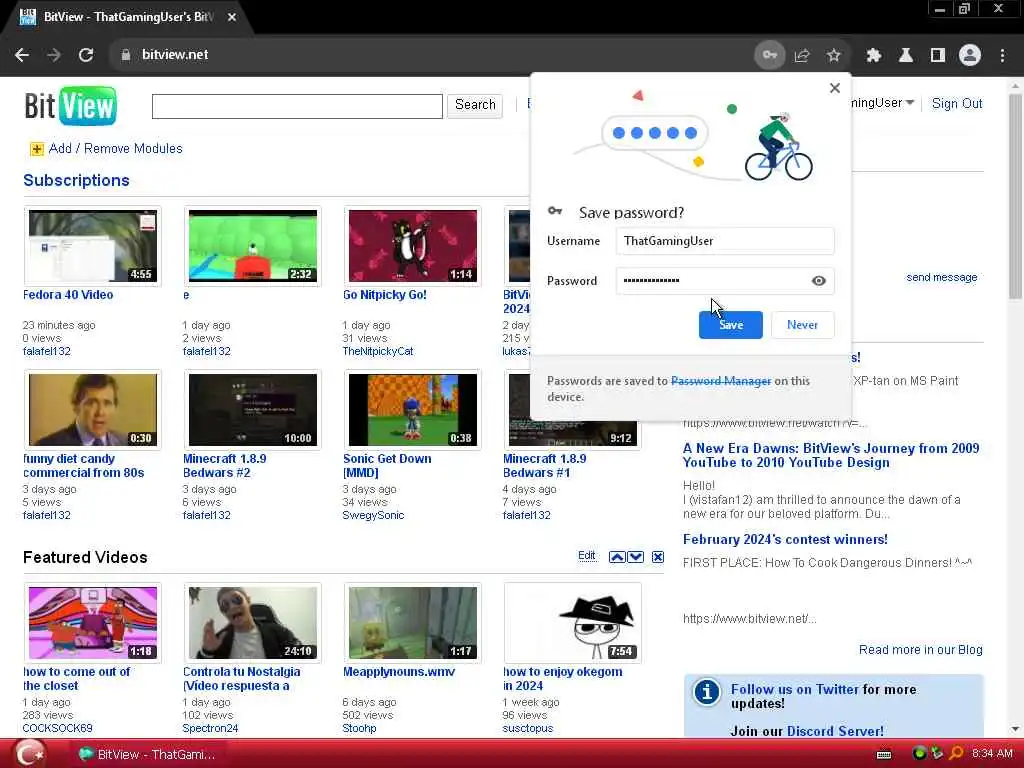Click the share page icon
This screenshot has height=768, width=1024.
click(802, 55)
